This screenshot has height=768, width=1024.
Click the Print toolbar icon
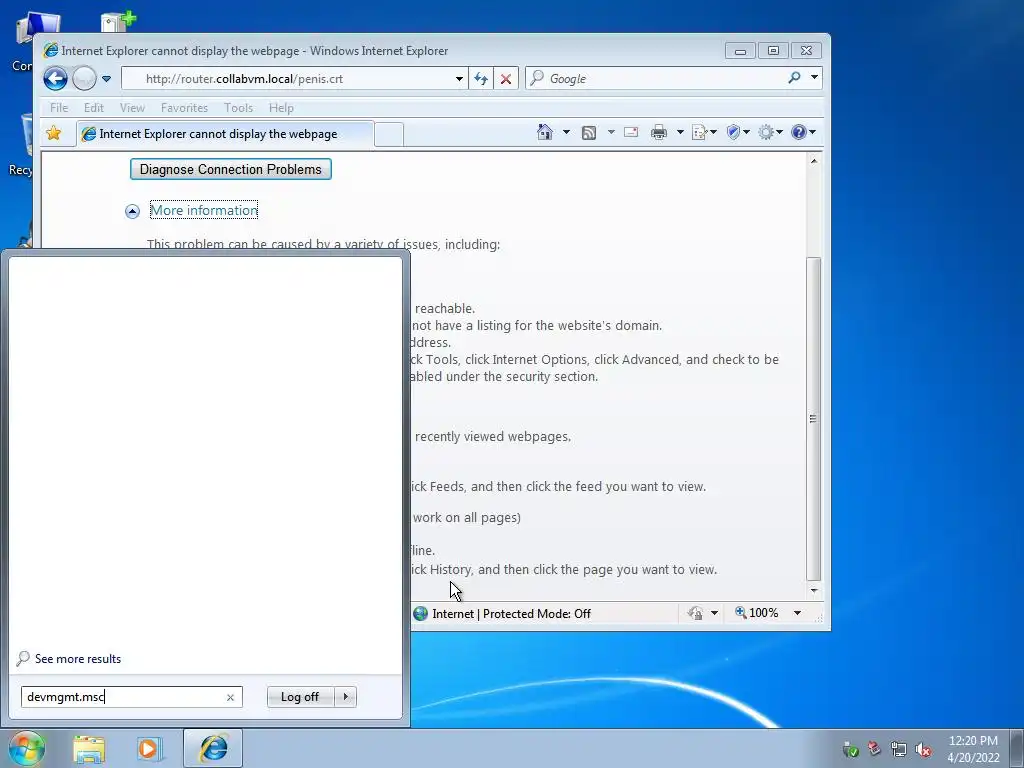(659, 133)
